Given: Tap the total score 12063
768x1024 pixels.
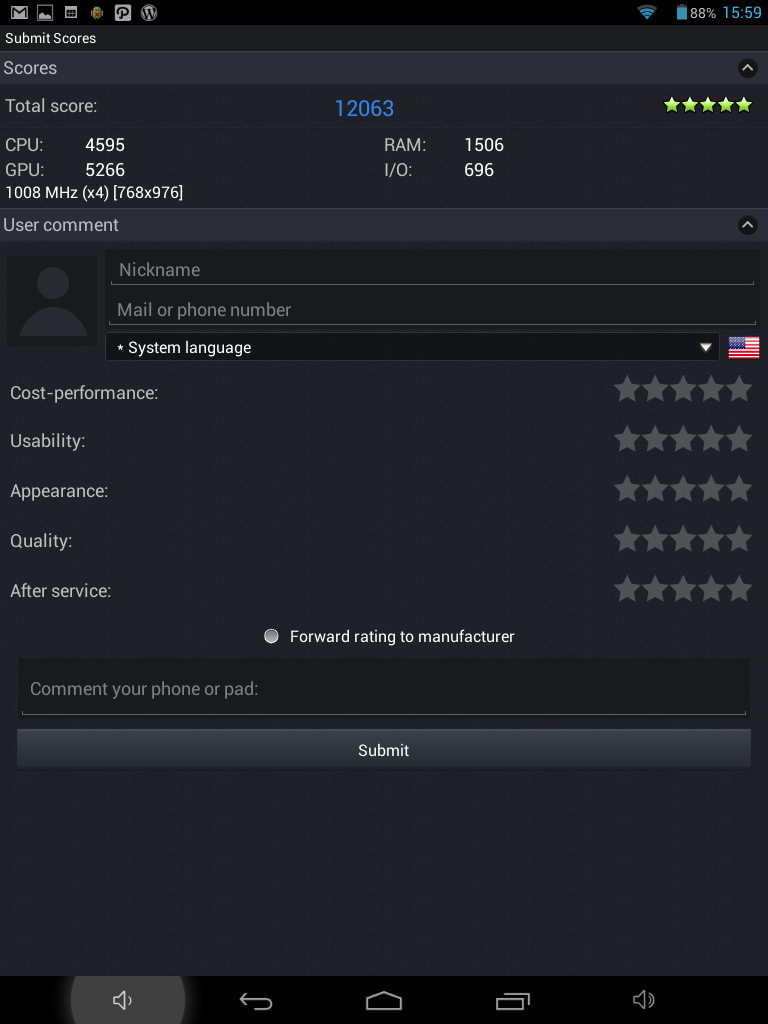Looking at the screenshot, I should click(x=364, y=108).
